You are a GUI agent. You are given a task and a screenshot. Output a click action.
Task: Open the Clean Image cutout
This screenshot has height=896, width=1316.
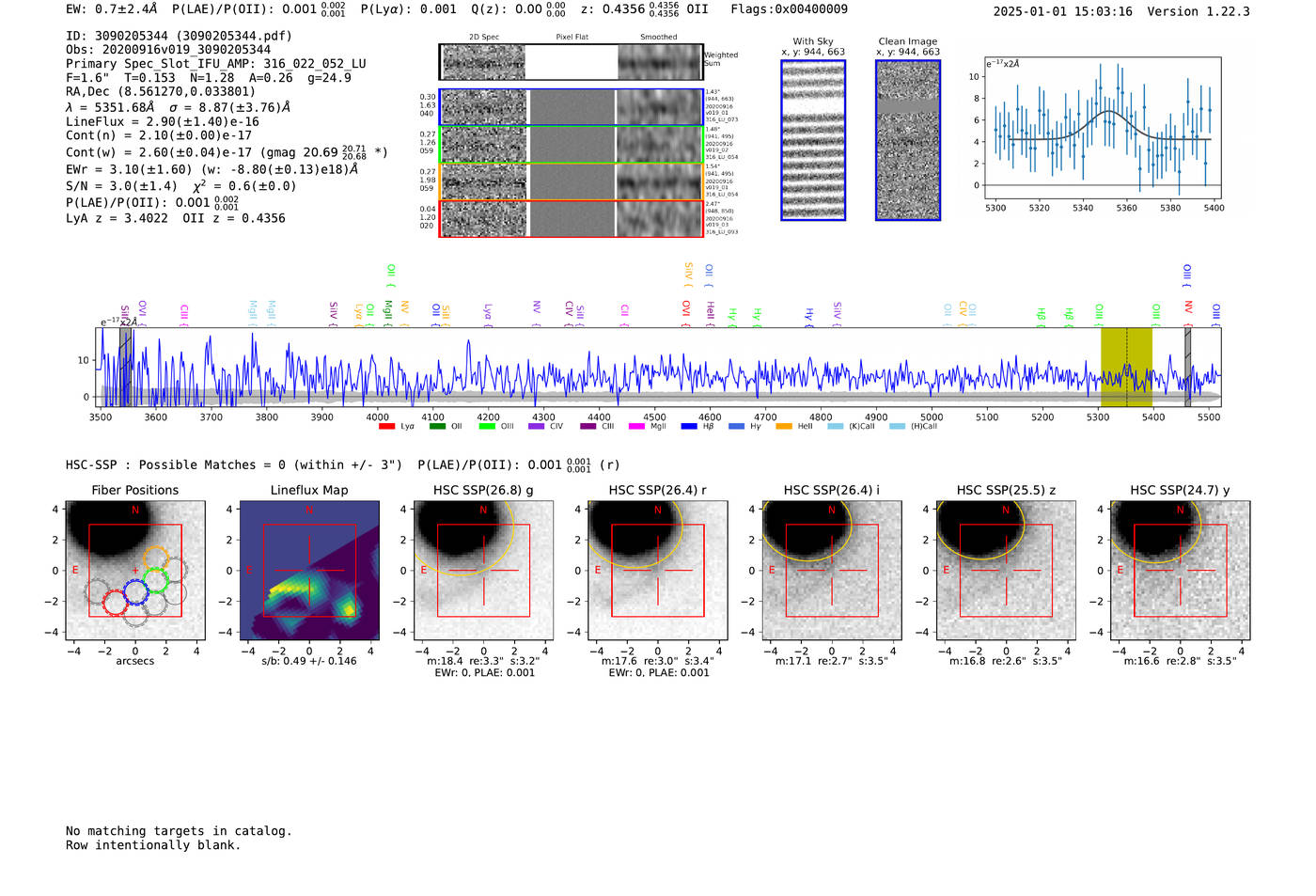pos(908,140)
